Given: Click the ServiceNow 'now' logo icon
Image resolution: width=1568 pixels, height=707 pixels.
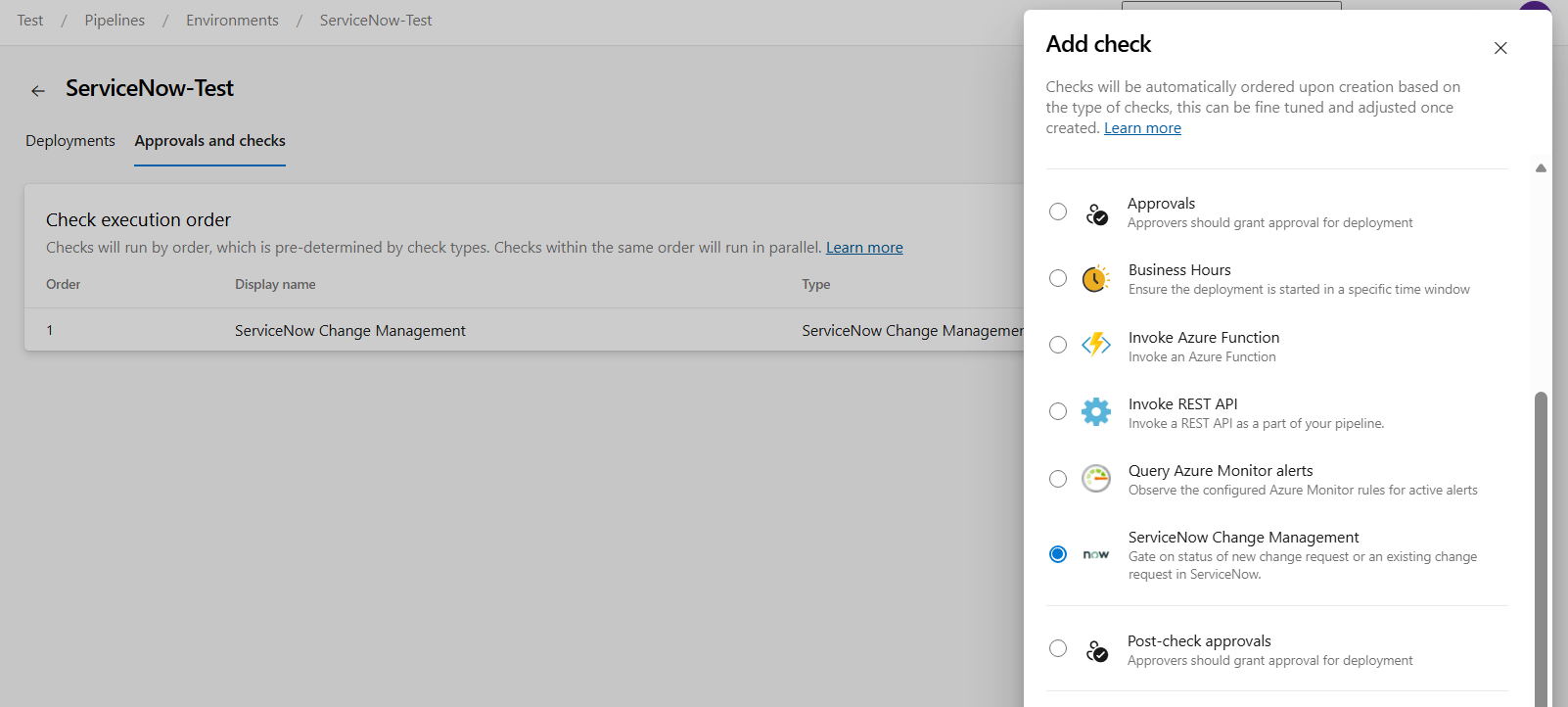Looking at the screenshot, I should pos(1096,554).
